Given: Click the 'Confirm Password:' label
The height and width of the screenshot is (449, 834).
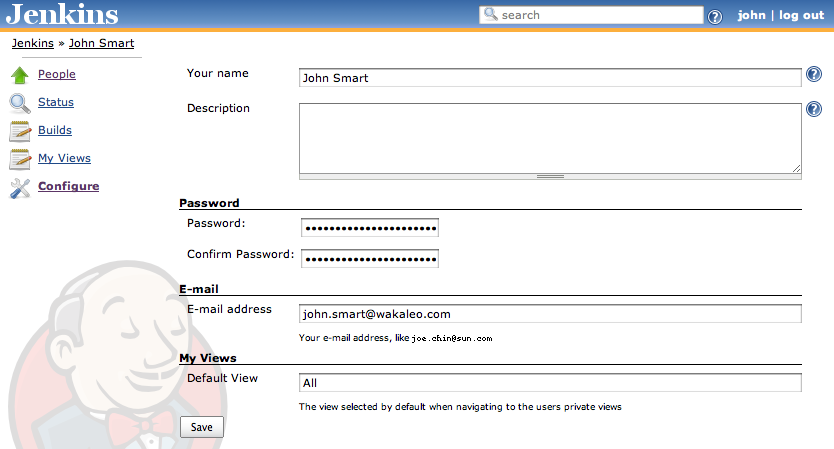Looking at the screenshot, I should click(240, 254).
